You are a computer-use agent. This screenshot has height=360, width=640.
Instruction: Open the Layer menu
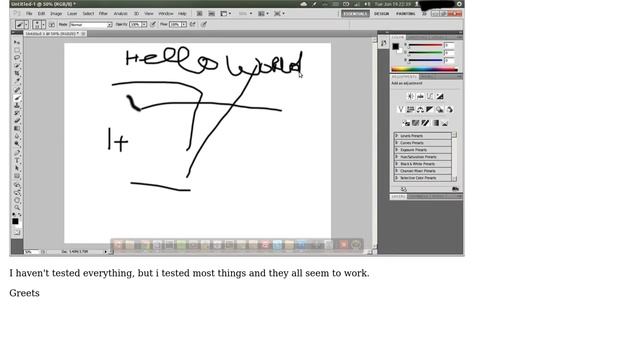click(72, 13)
